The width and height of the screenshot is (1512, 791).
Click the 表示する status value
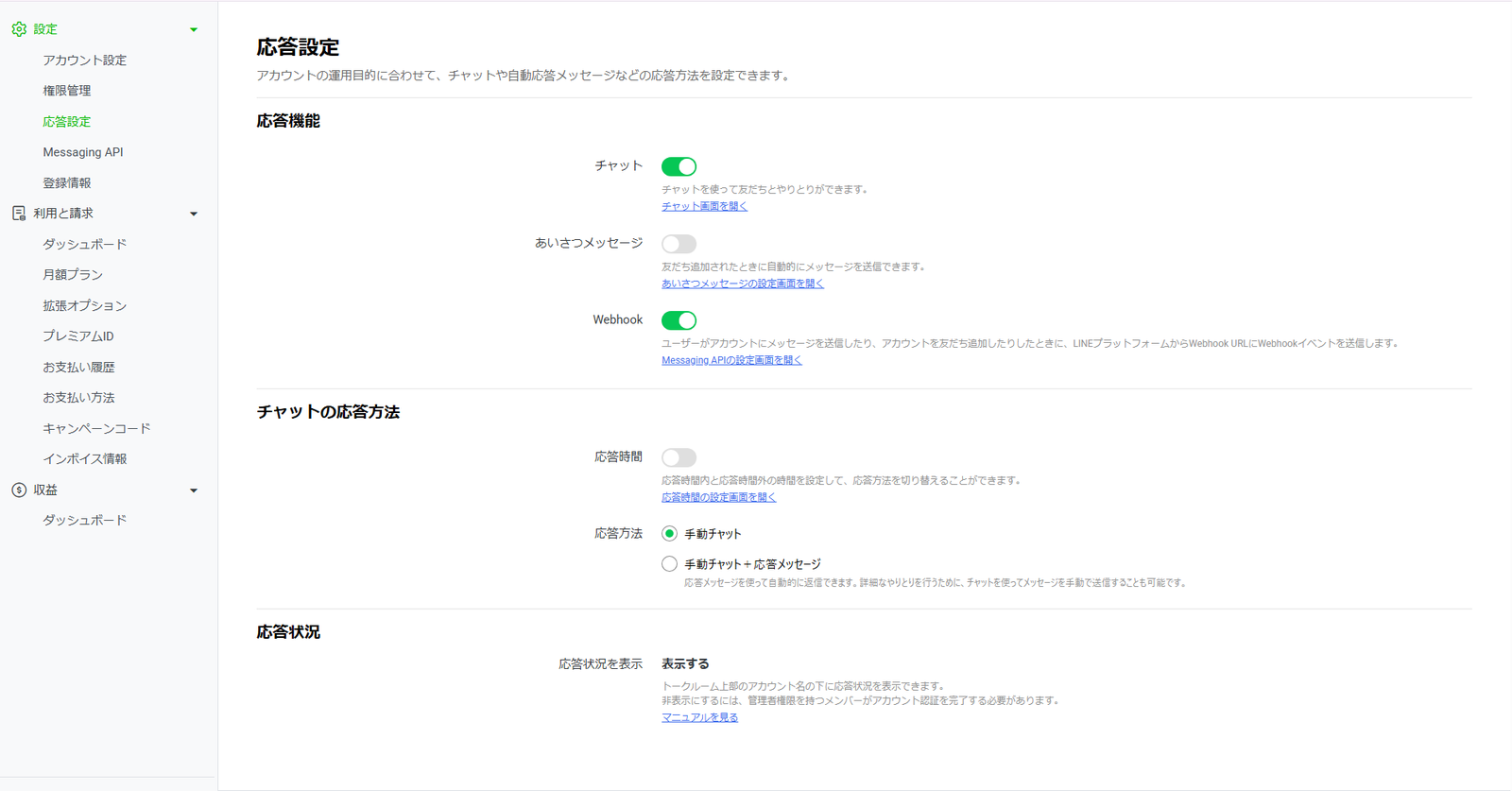(685, 664)
